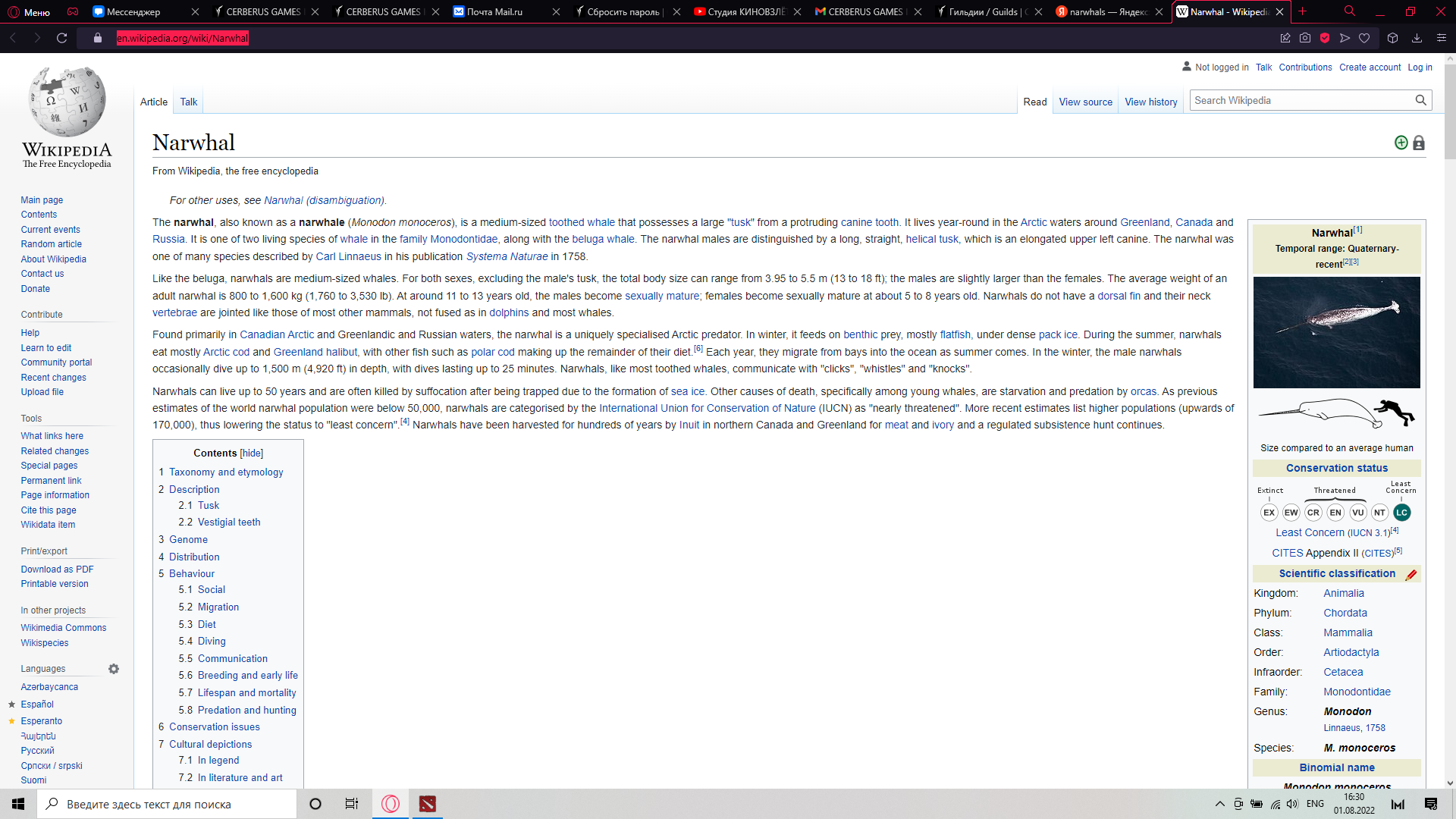Click the clock and date in tray
Image resolution: width=1456 pixels, height=819 pixels.
pyautogui.click(x=1354, y=804)
